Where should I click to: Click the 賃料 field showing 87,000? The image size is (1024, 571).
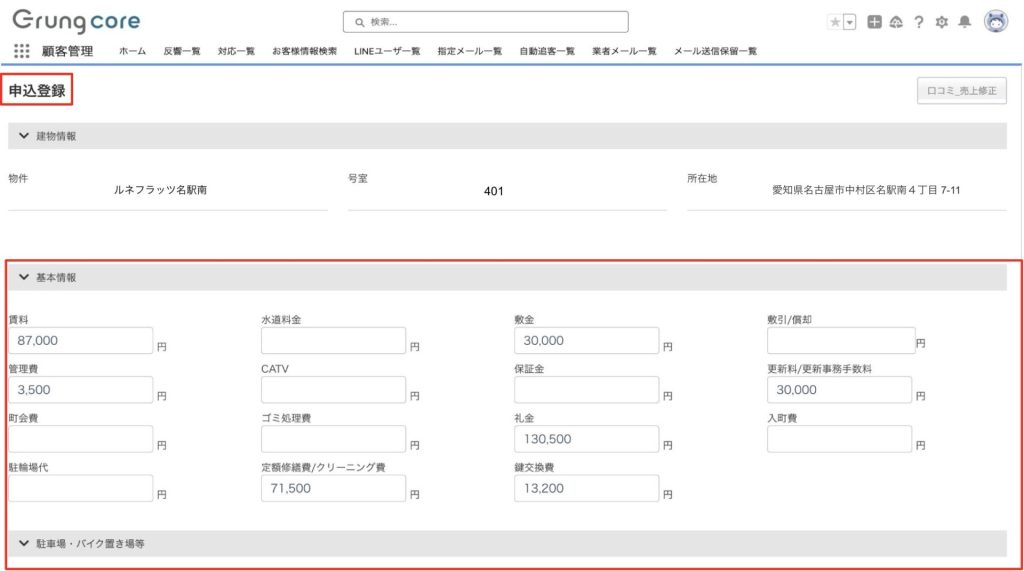81,340
